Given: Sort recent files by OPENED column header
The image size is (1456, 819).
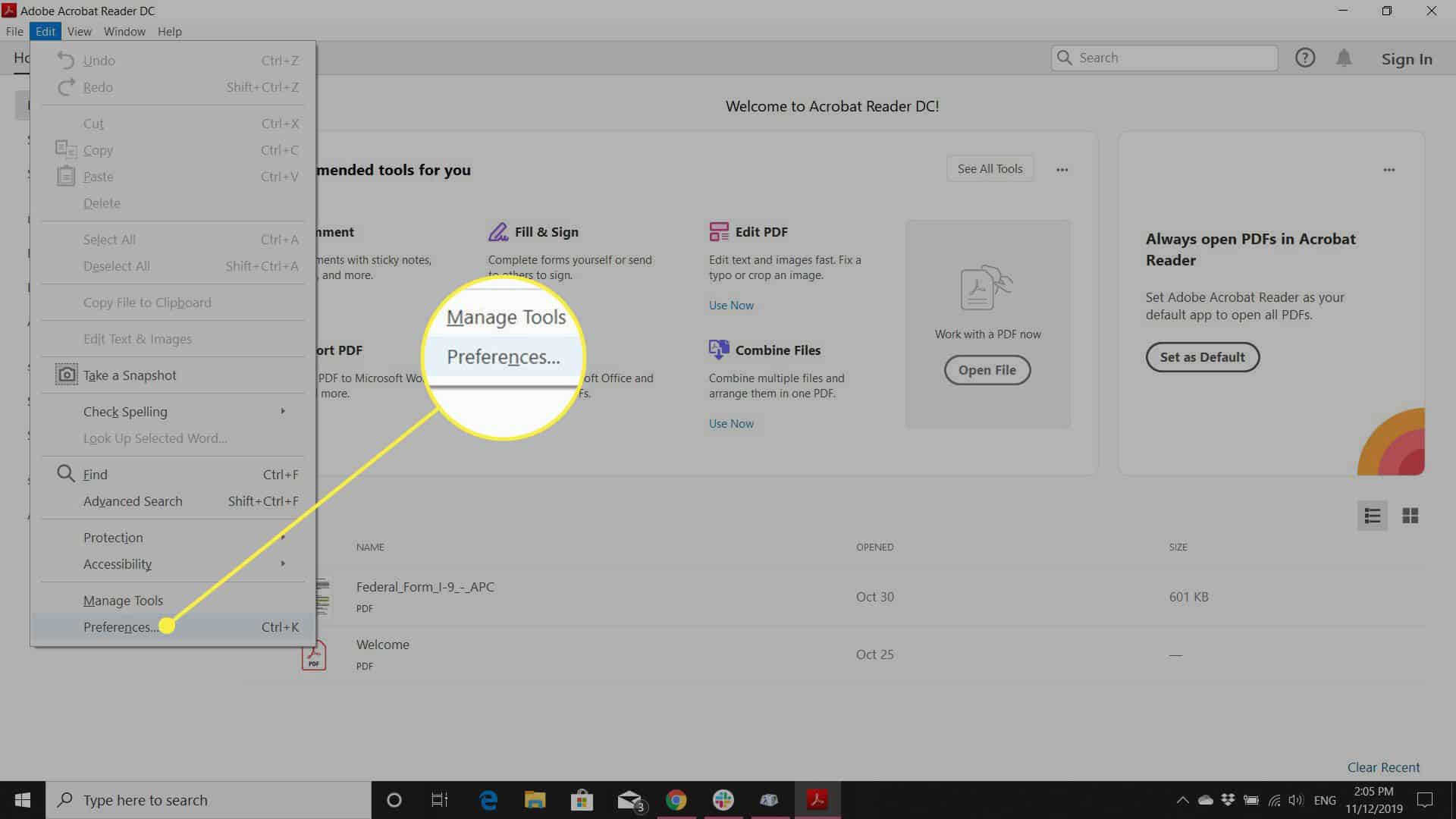Looking at the screenshot, I should 874,547.
